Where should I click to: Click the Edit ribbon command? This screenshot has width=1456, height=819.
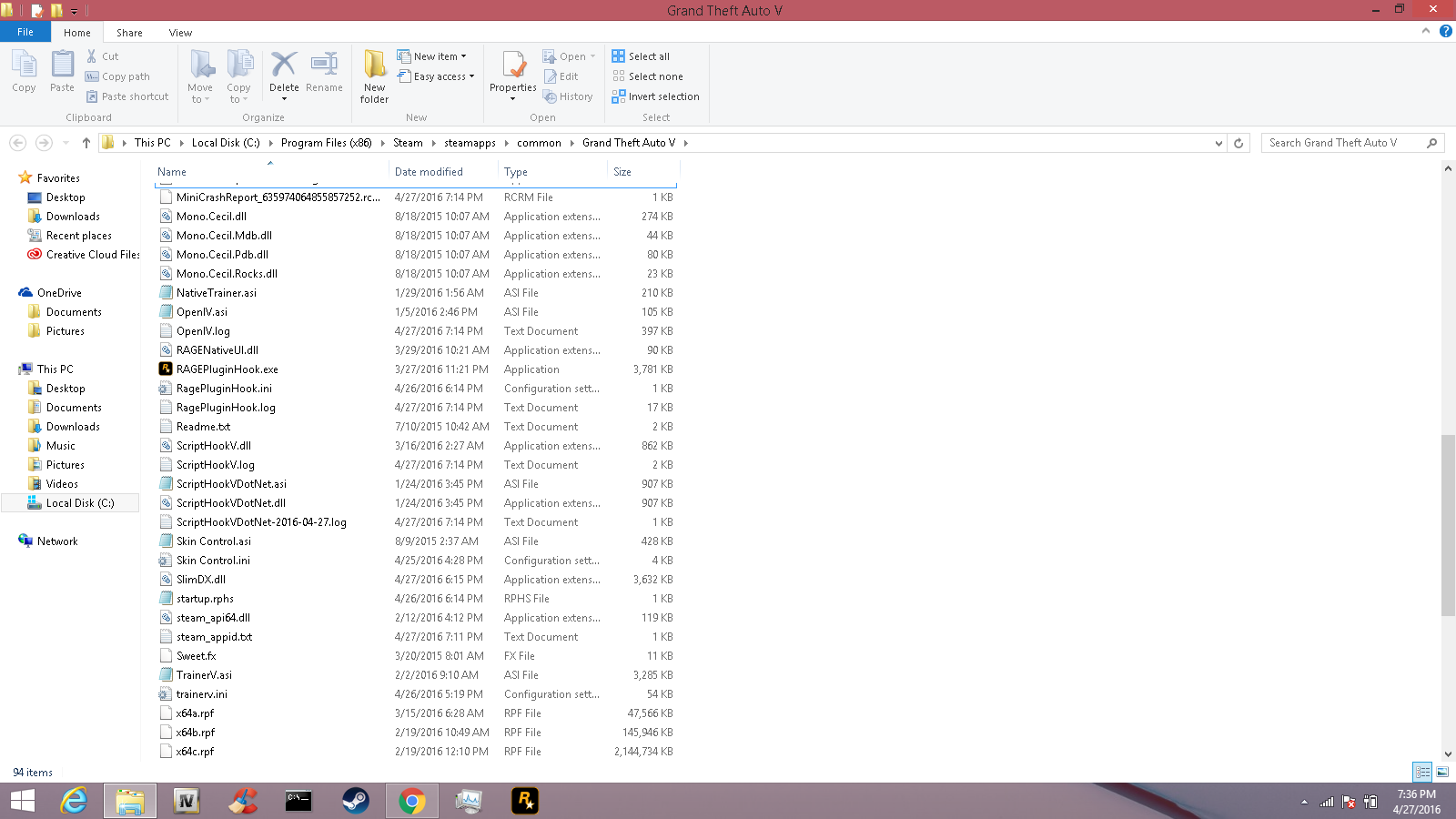point(561,76)
